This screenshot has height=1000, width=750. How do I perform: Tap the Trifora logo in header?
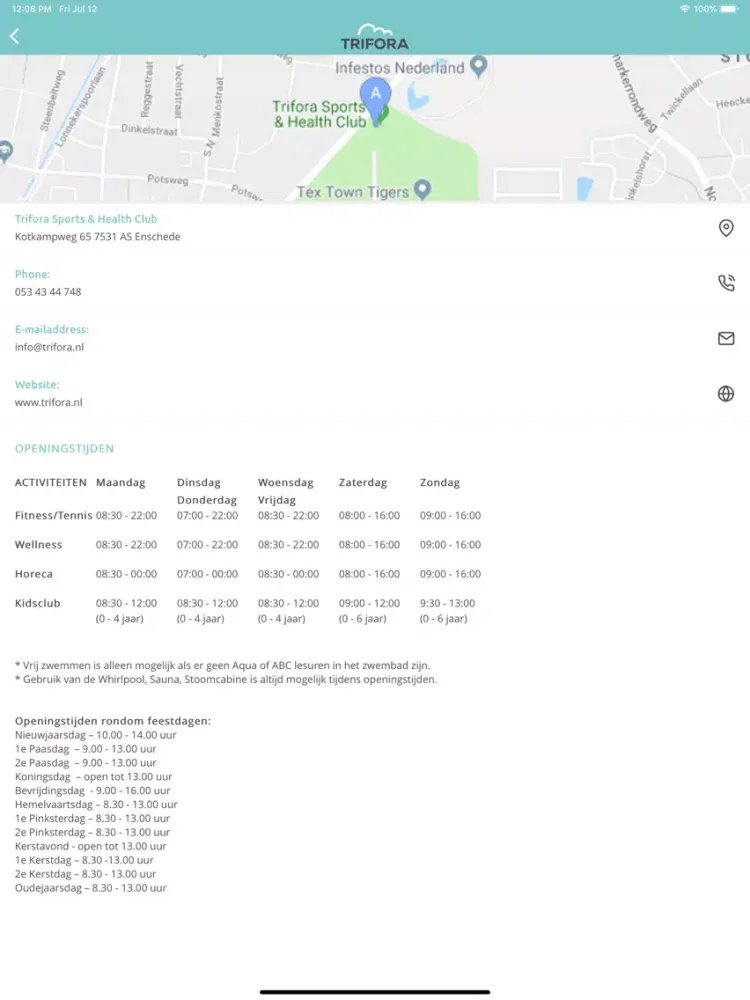coord(374,37)
